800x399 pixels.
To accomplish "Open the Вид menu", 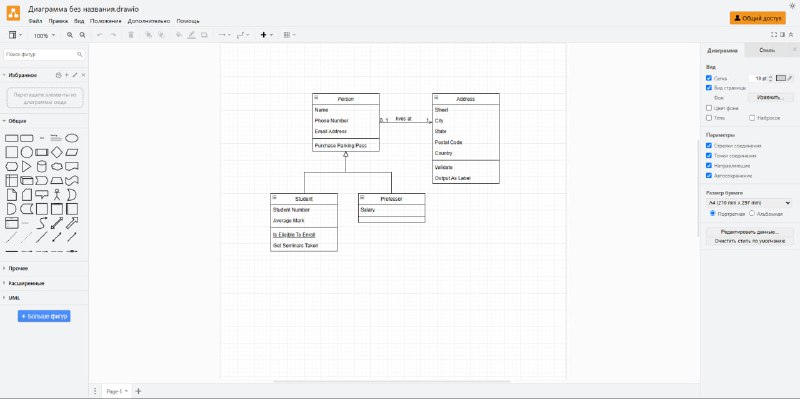I will pos(79,21).
